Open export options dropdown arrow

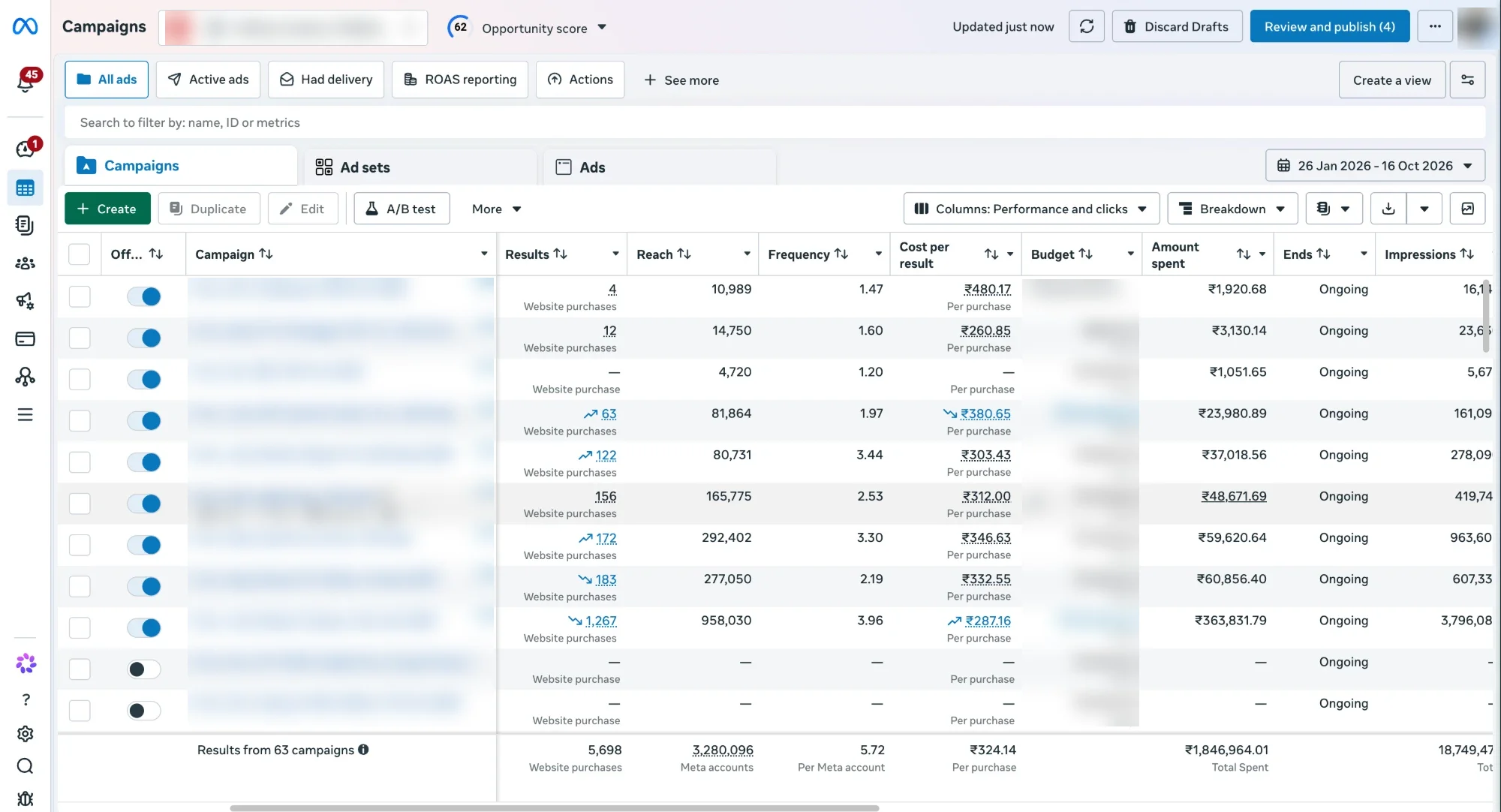click(1424, 209)
